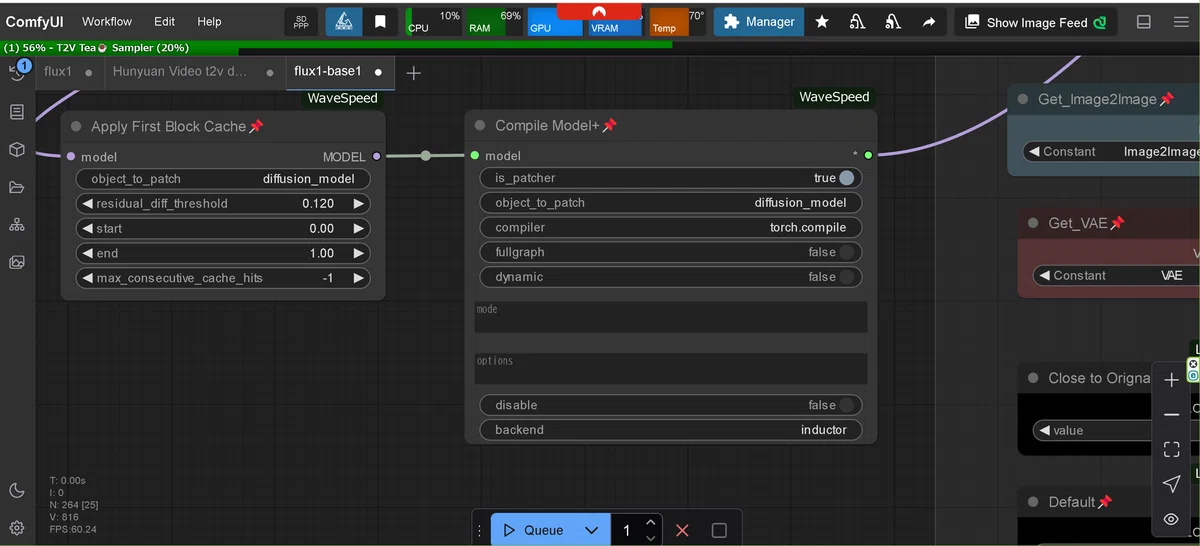Zoom out with canvas minus button
Viewport: 1200px width, 546px height.
coord(1172,415)
